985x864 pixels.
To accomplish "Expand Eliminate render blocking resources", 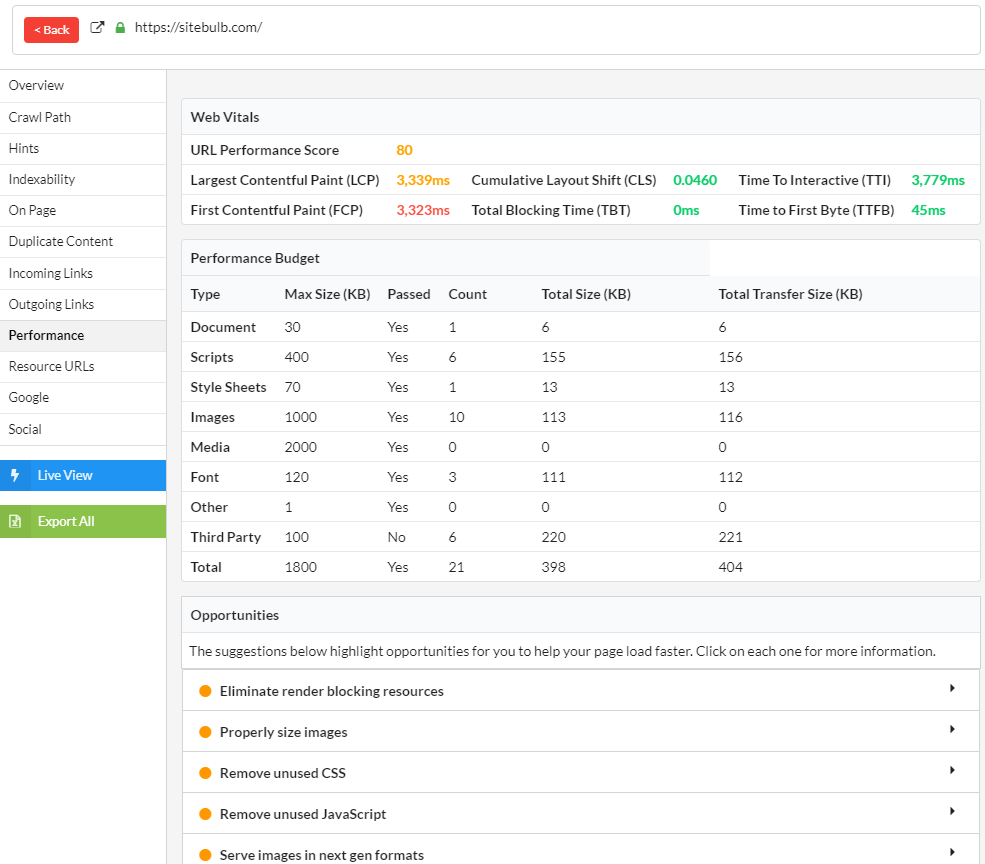I will (580, 691).
